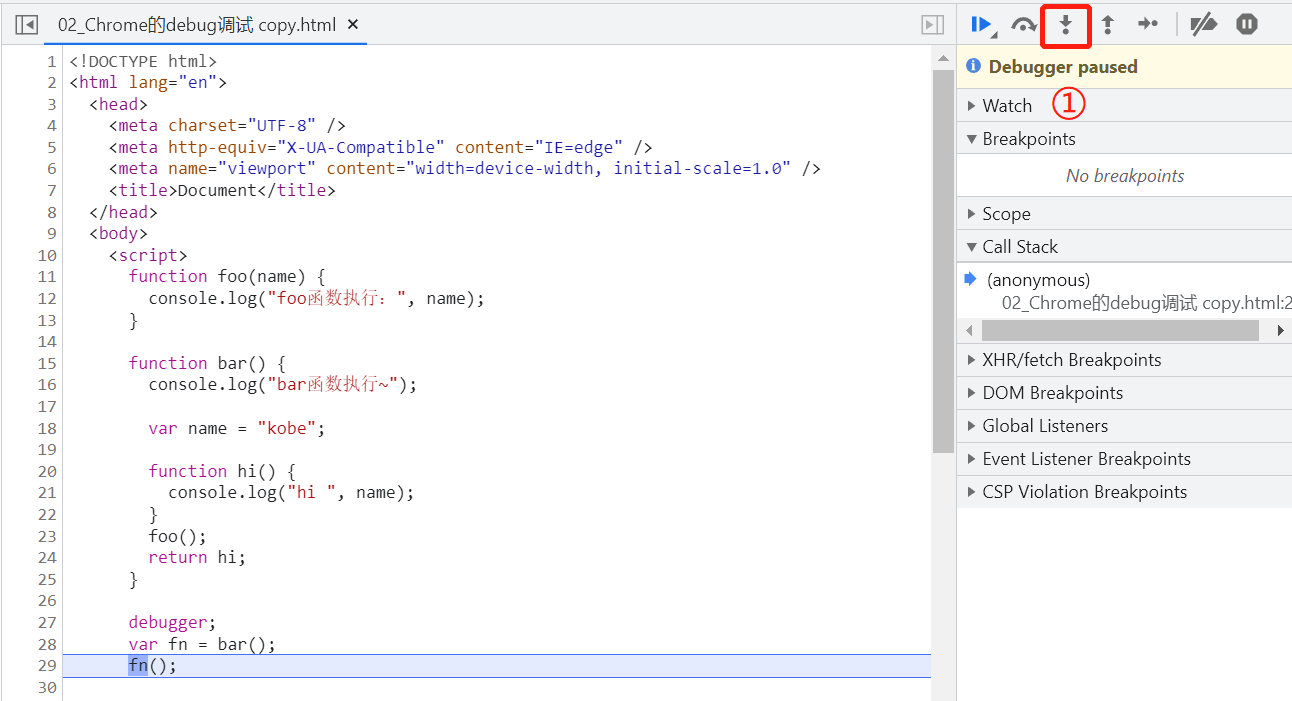Show the file navigator sidebar
Image resolution: width=1292 pixels, height=701 pixels.
tap(27, 25)
